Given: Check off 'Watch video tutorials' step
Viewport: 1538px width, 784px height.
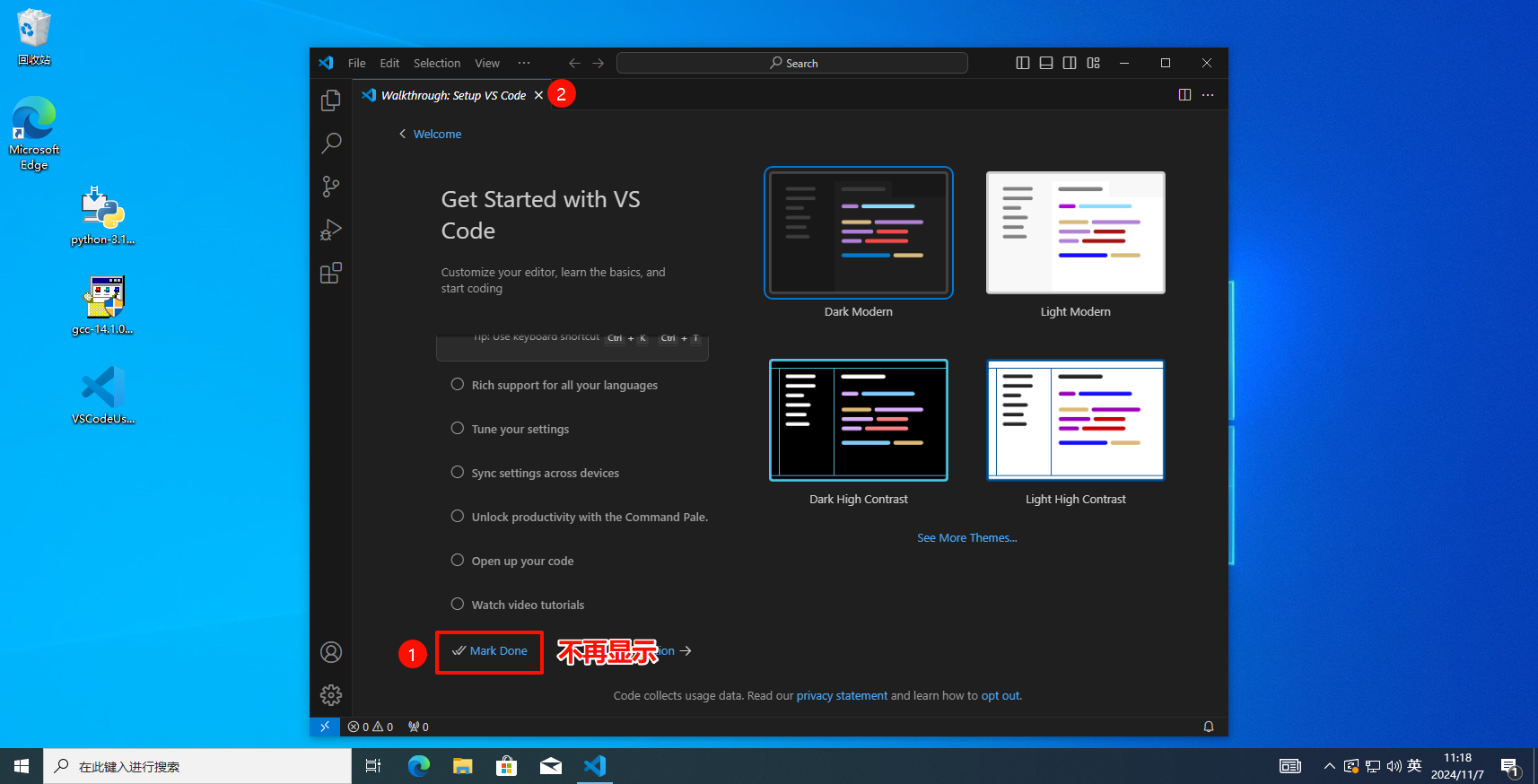Looking at the screenshot, I should tap(458, 605).
